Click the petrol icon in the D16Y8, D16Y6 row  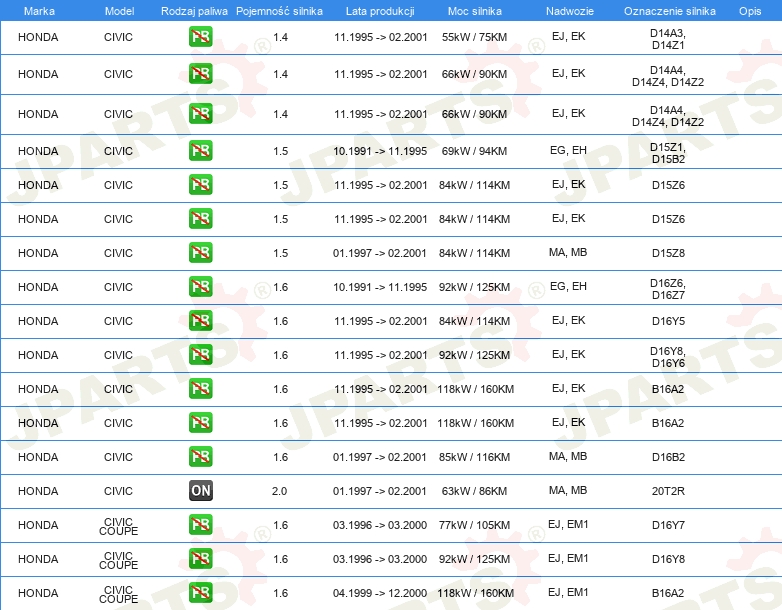point(200,355)
